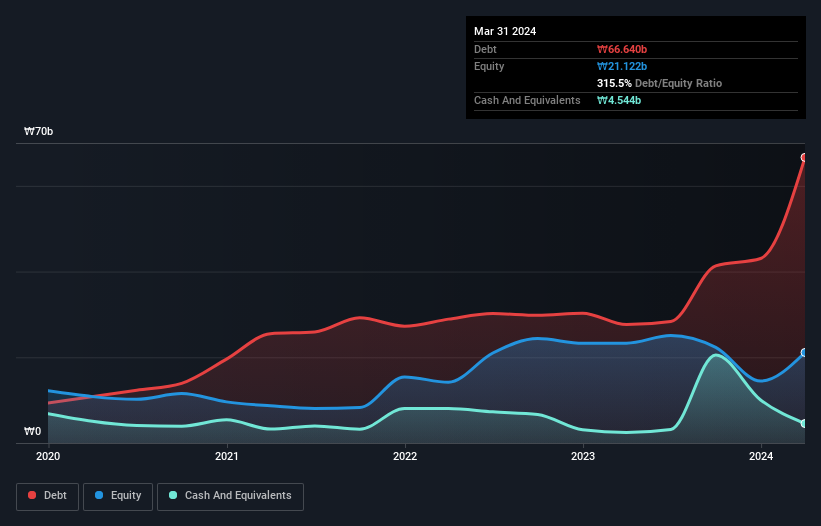821x526 pixels.
Task: Toggle the Debt legend button
Action: pyautogui.click(x=48, y=496)
